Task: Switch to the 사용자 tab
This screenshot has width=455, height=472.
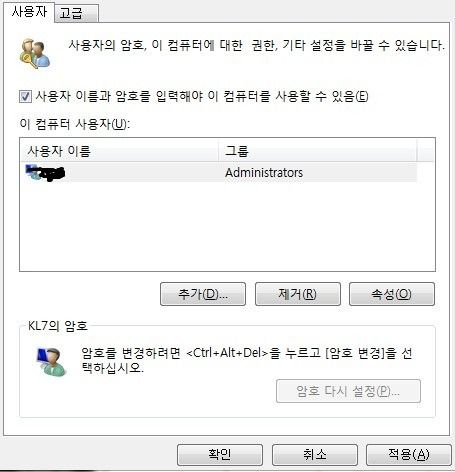Action: tap(29, 12)
